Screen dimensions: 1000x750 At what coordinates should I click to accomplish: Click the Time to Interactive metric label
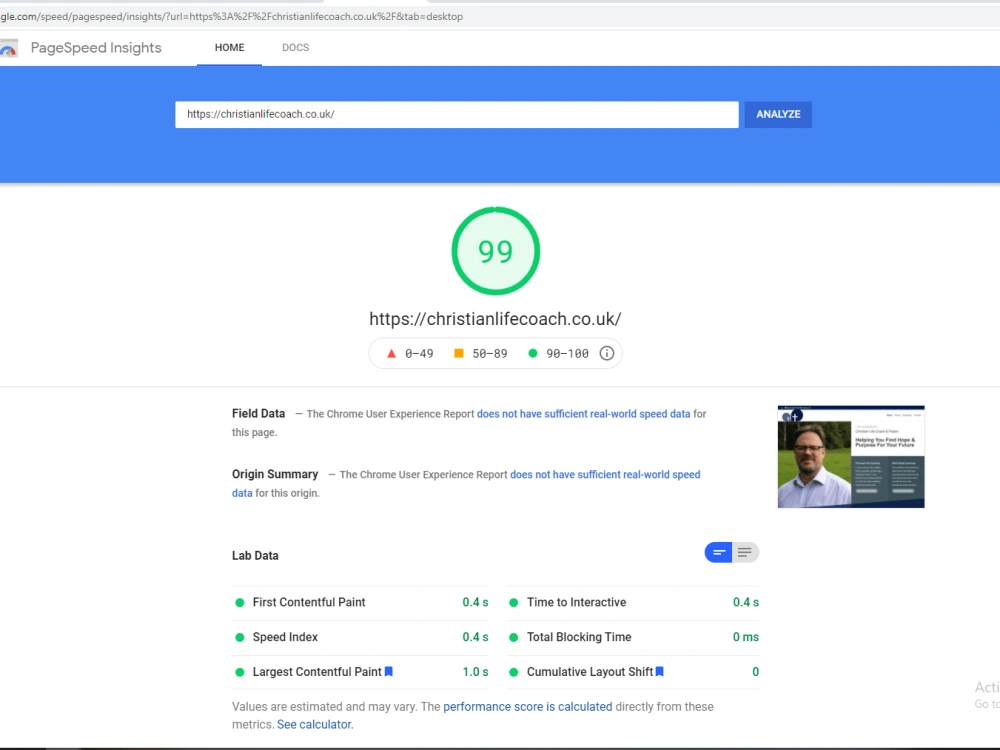[x=577, y=603]
